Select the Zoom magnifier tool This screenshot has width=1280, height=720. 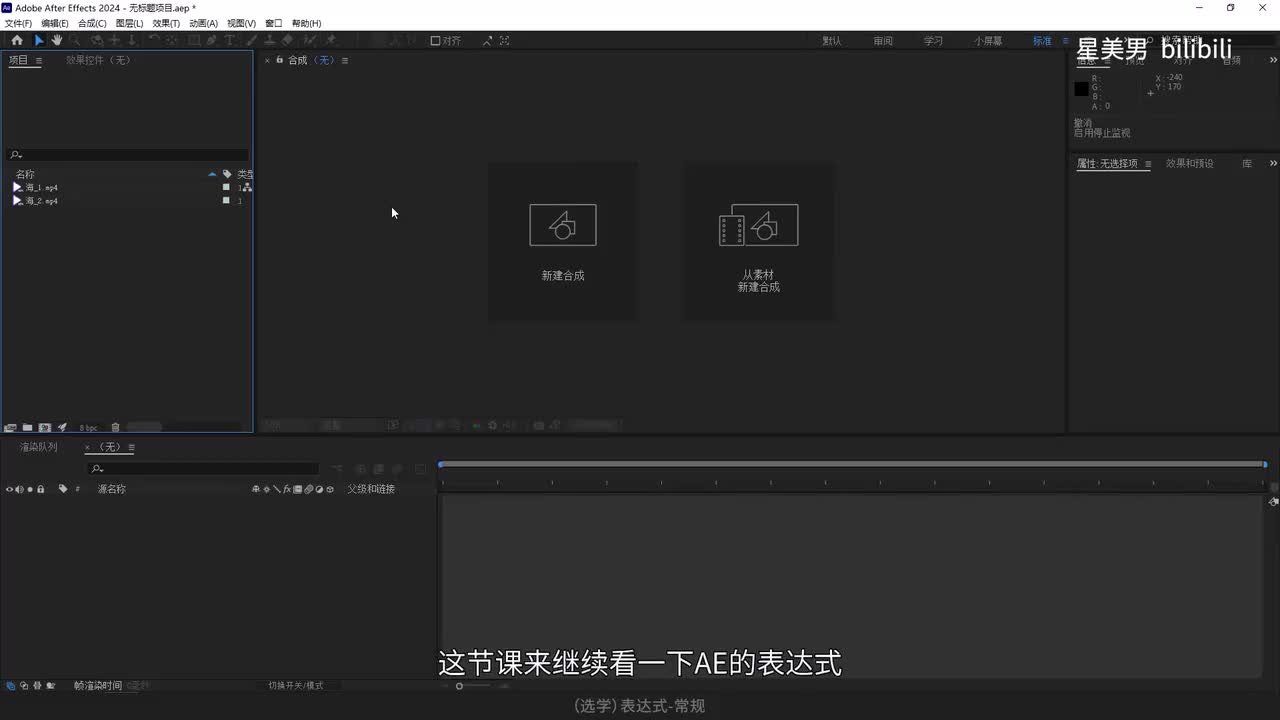point(76,40)
